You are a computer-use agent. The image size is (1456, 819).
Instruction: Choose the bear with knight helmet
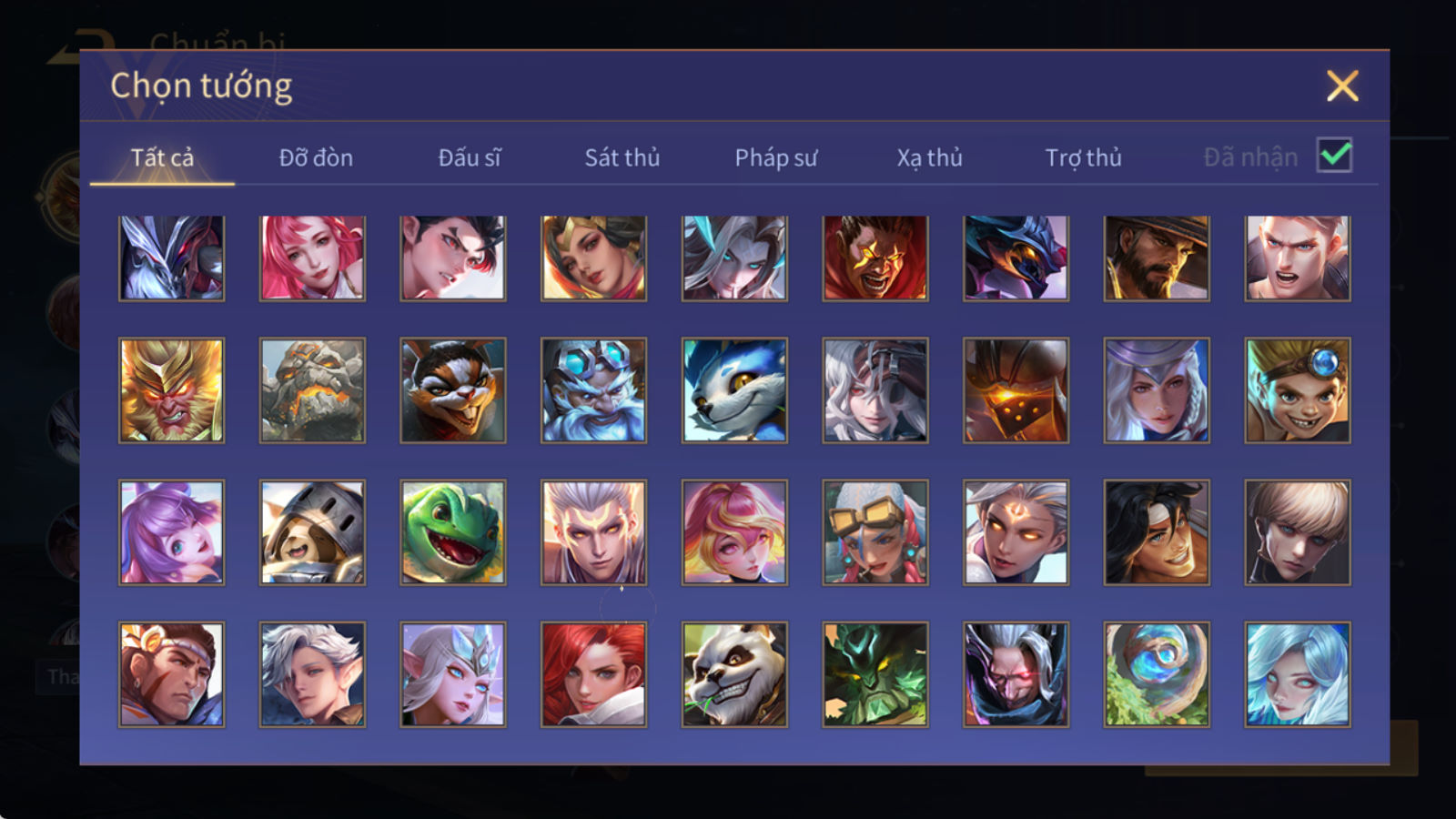click(x=312, y=532)
